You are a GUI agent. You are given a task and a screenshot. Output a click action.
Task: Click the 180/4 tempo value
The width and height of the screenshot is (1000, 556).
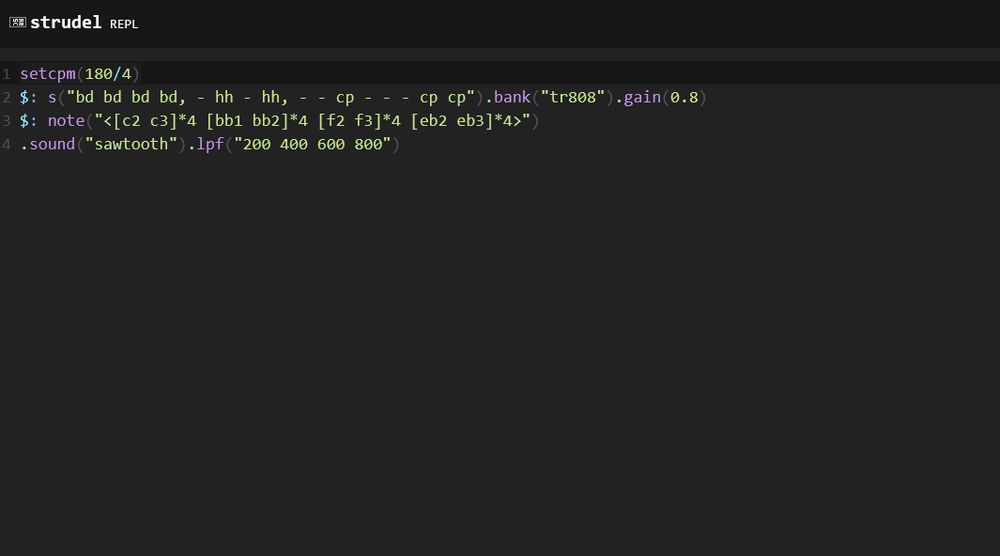(x=108, y=74)
